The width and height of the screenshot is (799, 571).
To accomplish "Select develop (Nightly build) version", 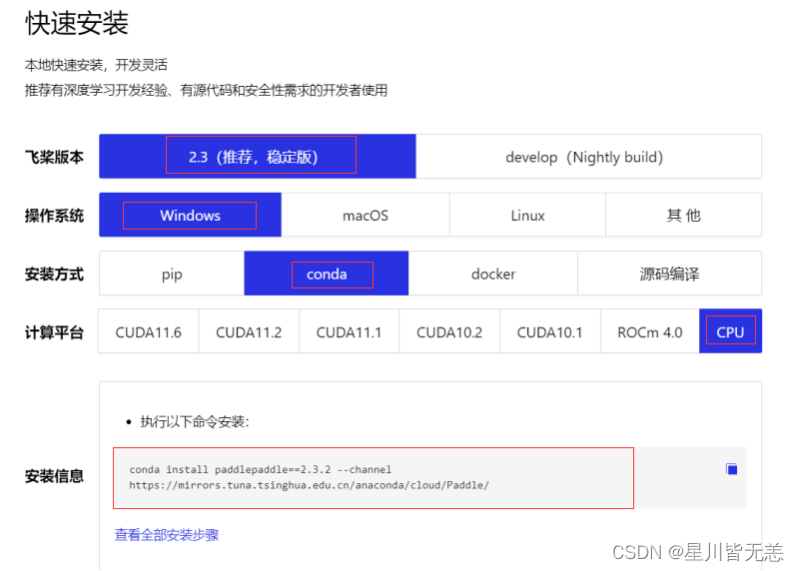I will (x=589, y=156).
